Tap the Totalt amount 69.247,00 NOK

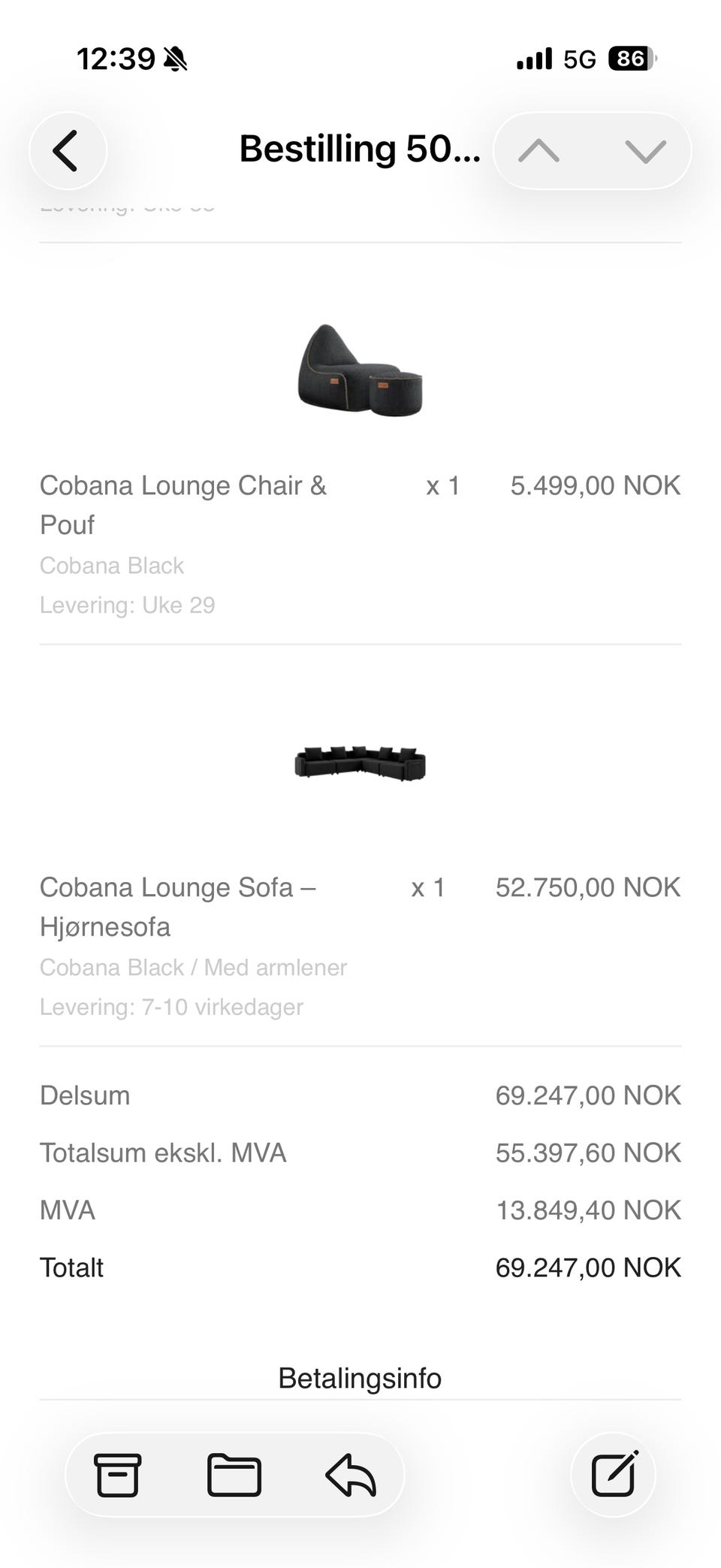(588, 1267)
